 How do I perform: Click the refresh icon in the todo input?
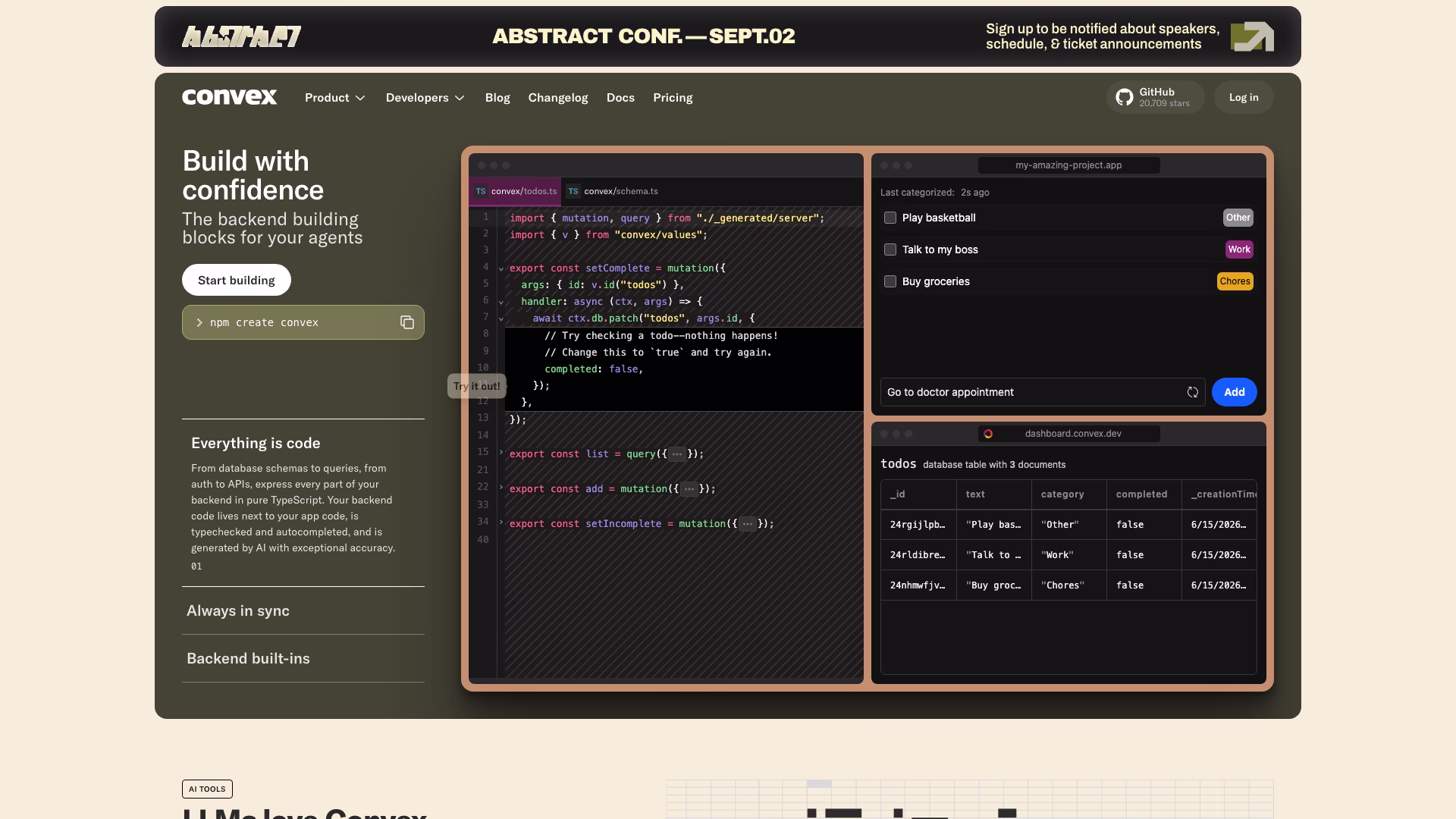coord(1193,392)
